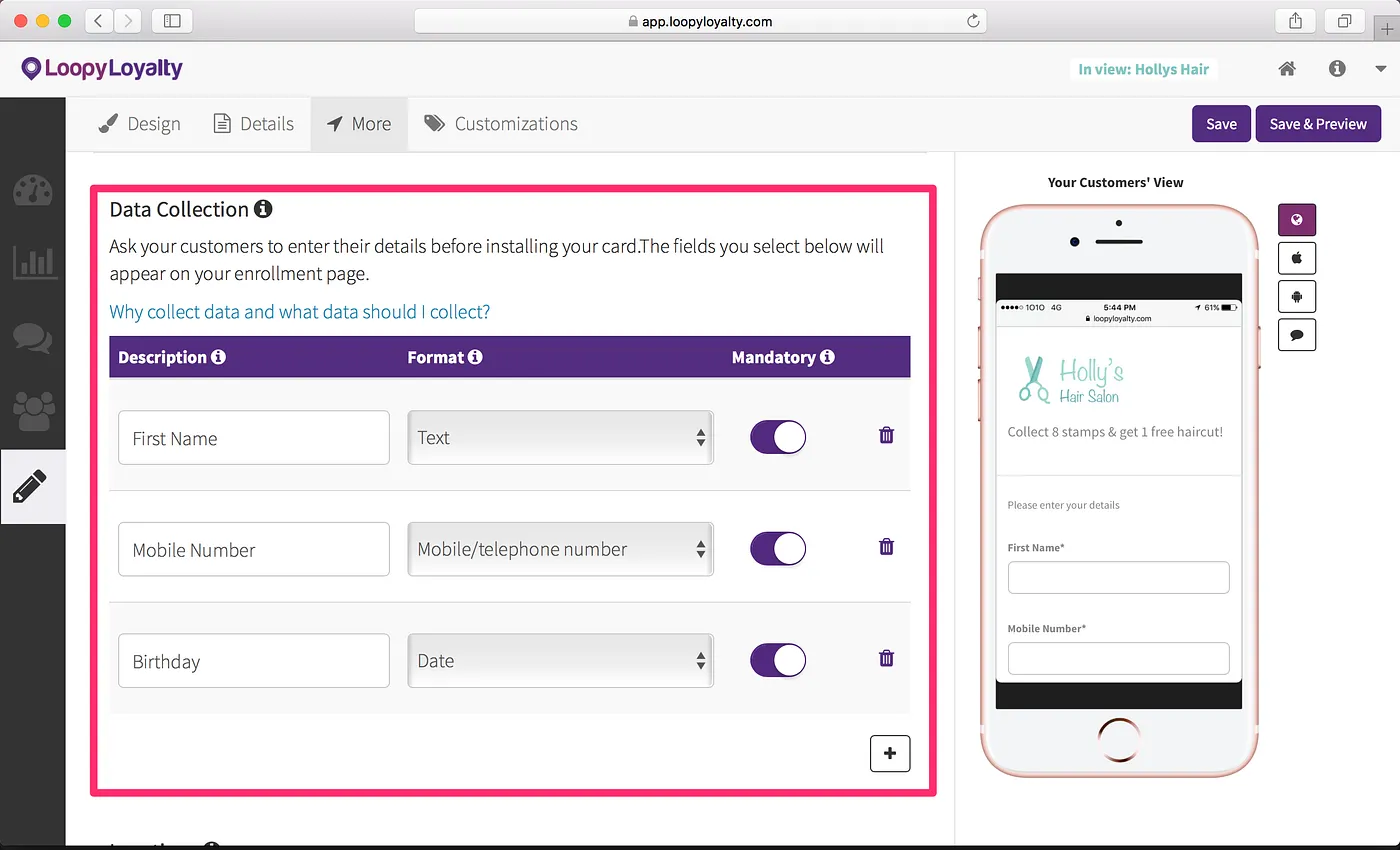This screenshot has height=850, width=1400.
Task: Switch preview to Android device view
Action: pos(1297,296)
